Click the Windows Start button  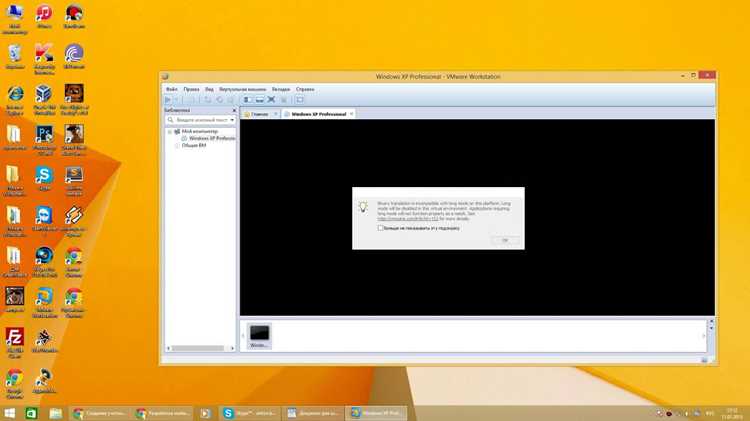pyautogui.click(x=10, y=413)
